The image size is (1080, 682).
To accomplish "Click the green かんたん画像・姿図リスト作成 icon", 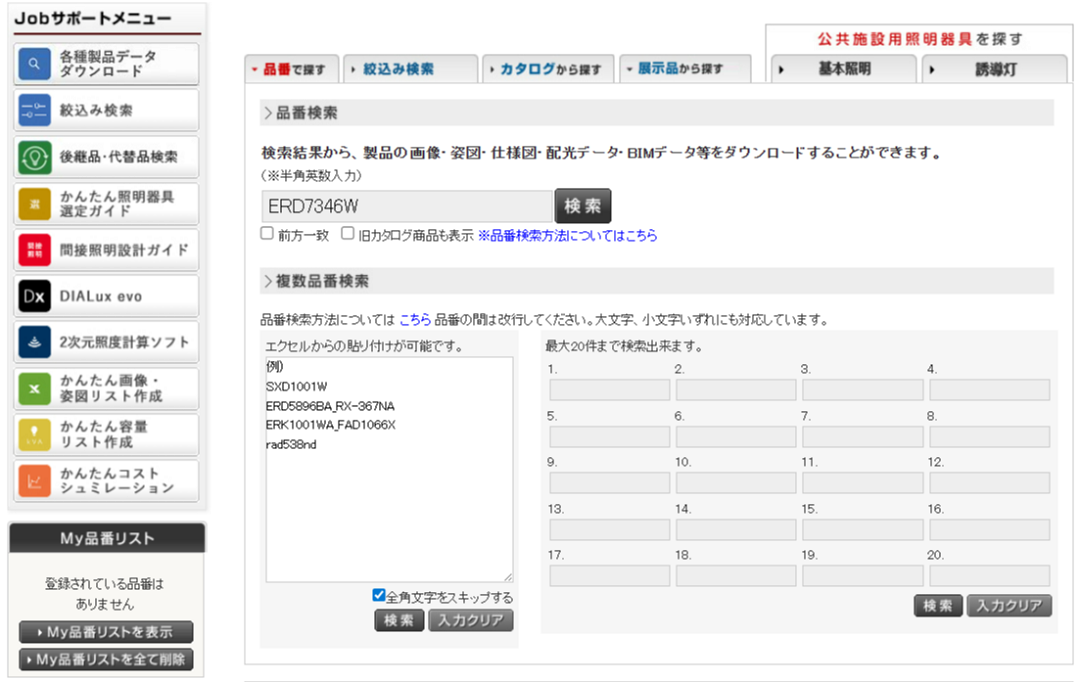I will coord(34,389).
